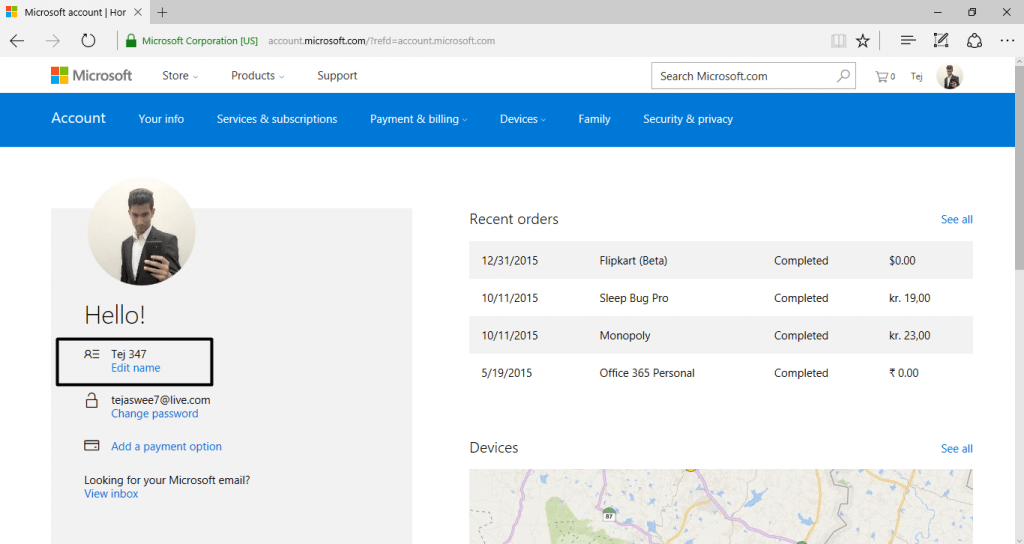Click the payment card icon
The height and width of the screenshot is (544, 1024).
coord(91,445)
